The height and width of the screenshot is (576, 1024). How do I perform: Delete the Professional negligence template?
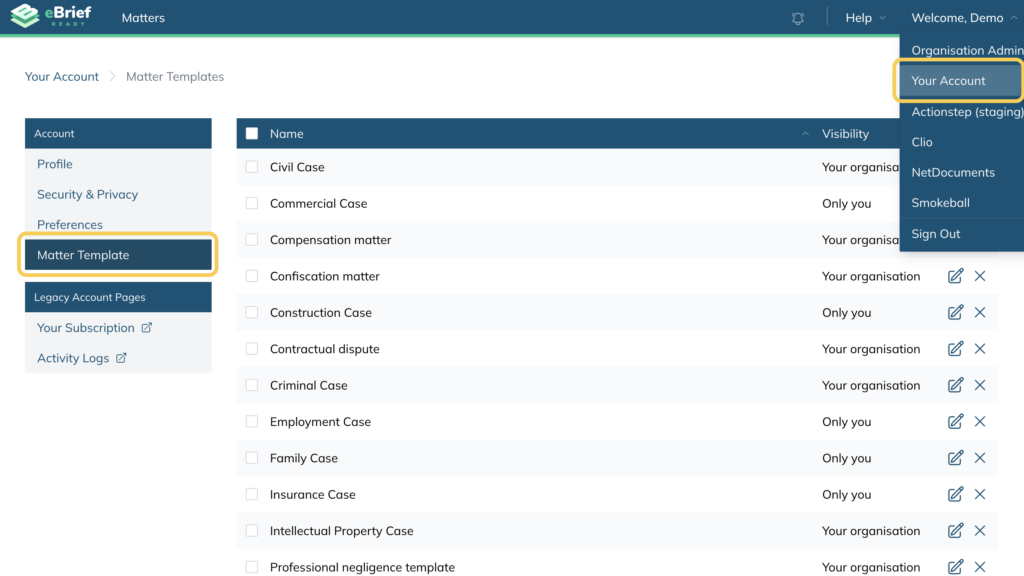click(980, 567)
